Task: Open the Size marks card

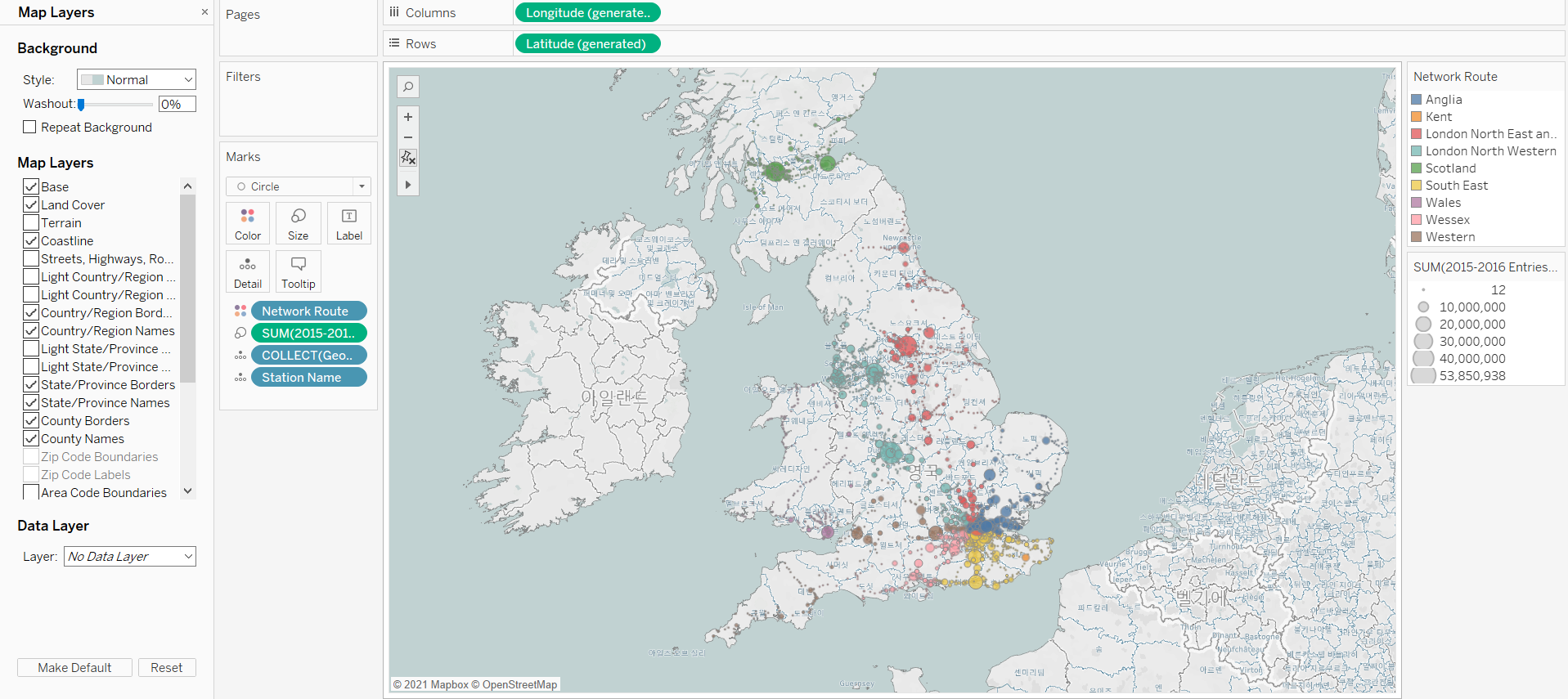Action: click(299, 223)
